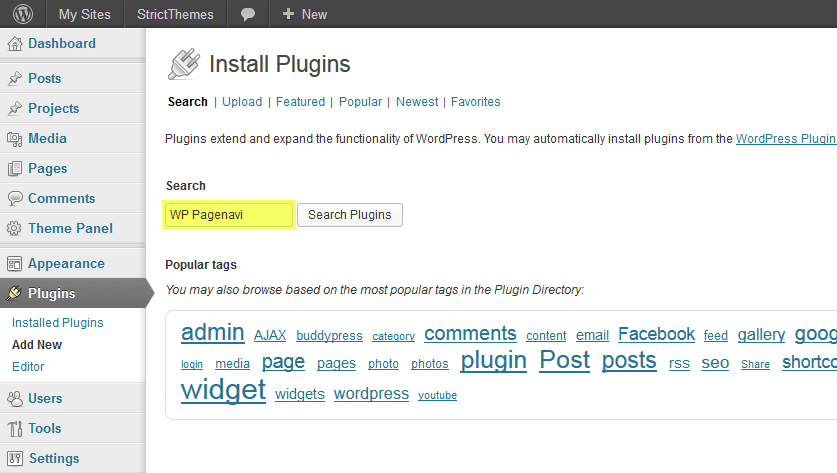The image size is (837, 473).
Task: Open the New content menu
Action: pyautogui.click(x=305, y=14)
